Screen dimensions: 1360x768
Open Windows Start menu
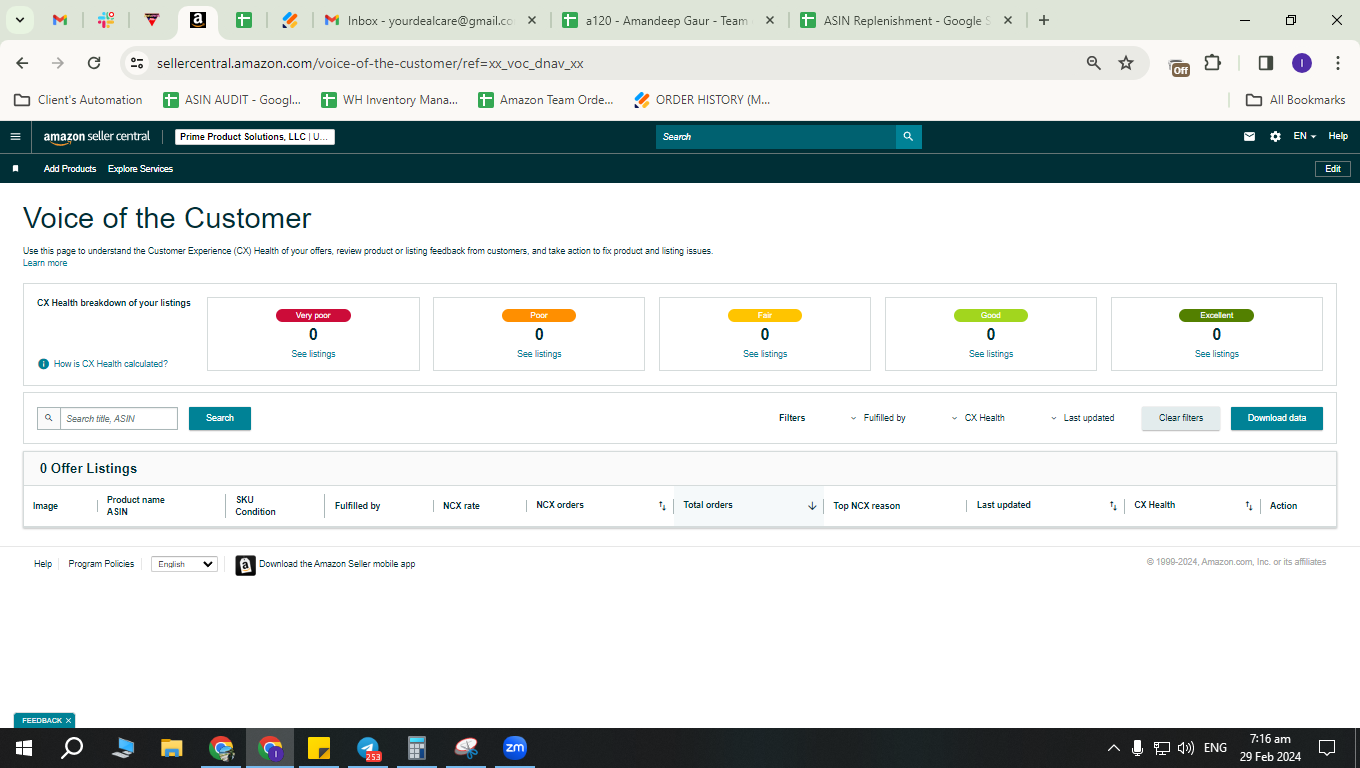[x=24, y=748]
